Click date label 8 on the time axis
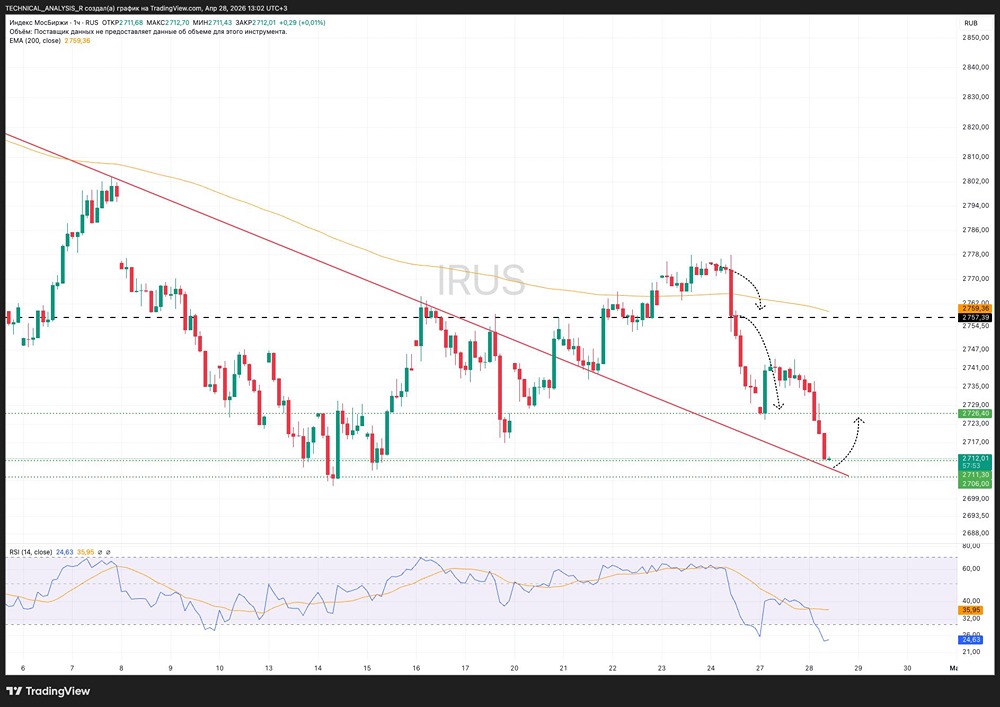Image resolution: width=1000 pixels, height=707 pixels. click(x=121, y=668)
